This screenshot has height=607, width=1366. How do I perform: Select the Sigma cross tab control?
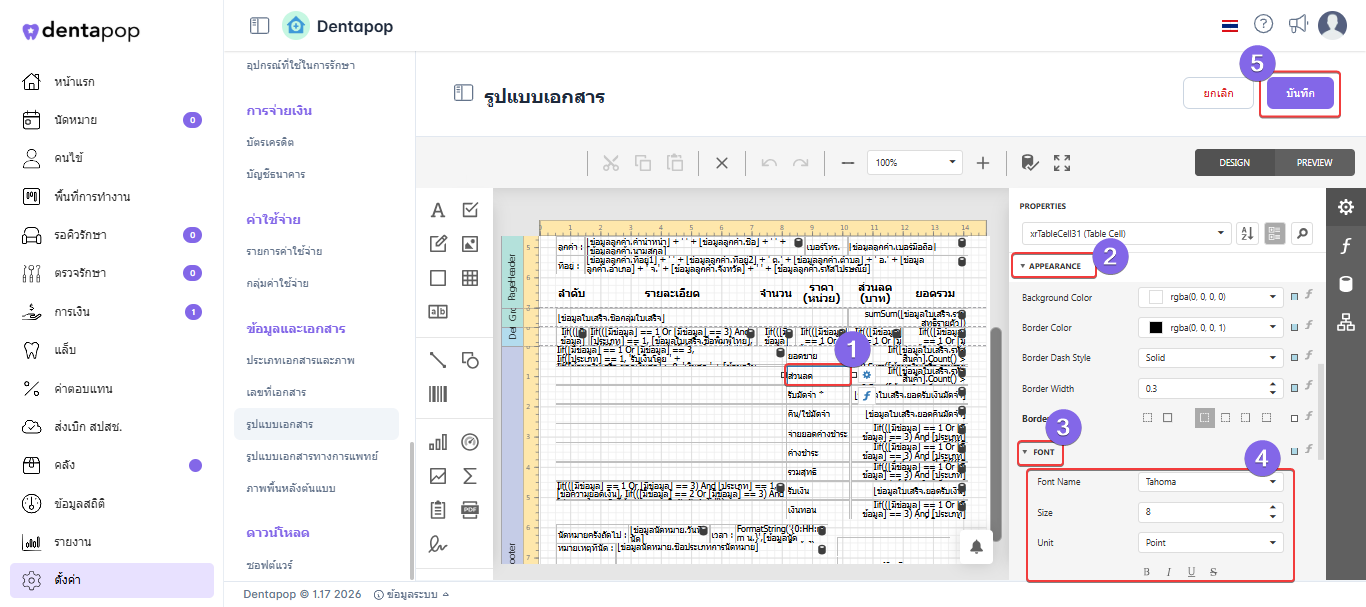pos(470,476)
